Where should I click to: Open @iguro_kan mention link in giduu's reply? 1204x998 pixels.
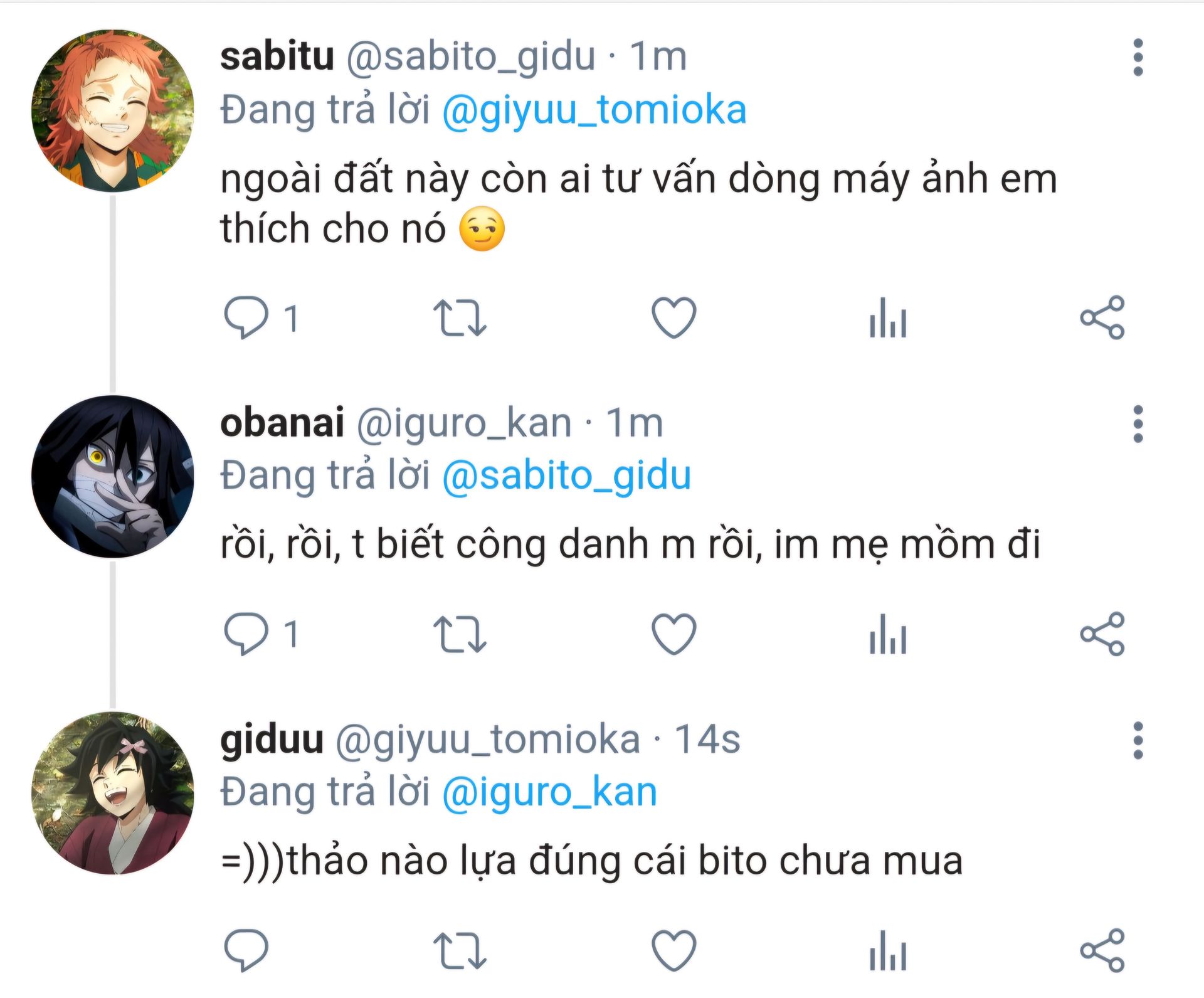[x=549, y=792]
